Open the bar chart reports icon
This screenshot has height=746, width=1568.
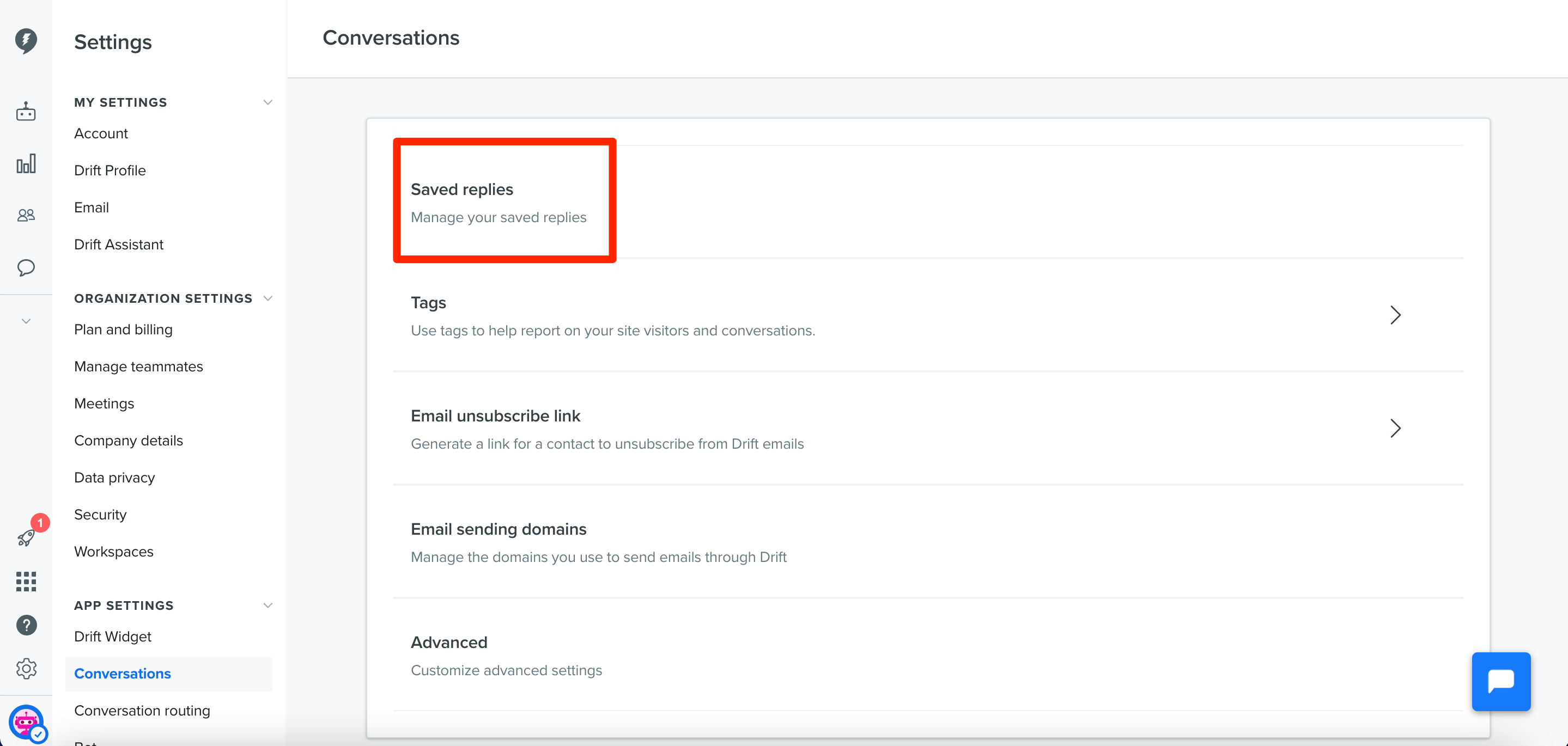[26, 163]
